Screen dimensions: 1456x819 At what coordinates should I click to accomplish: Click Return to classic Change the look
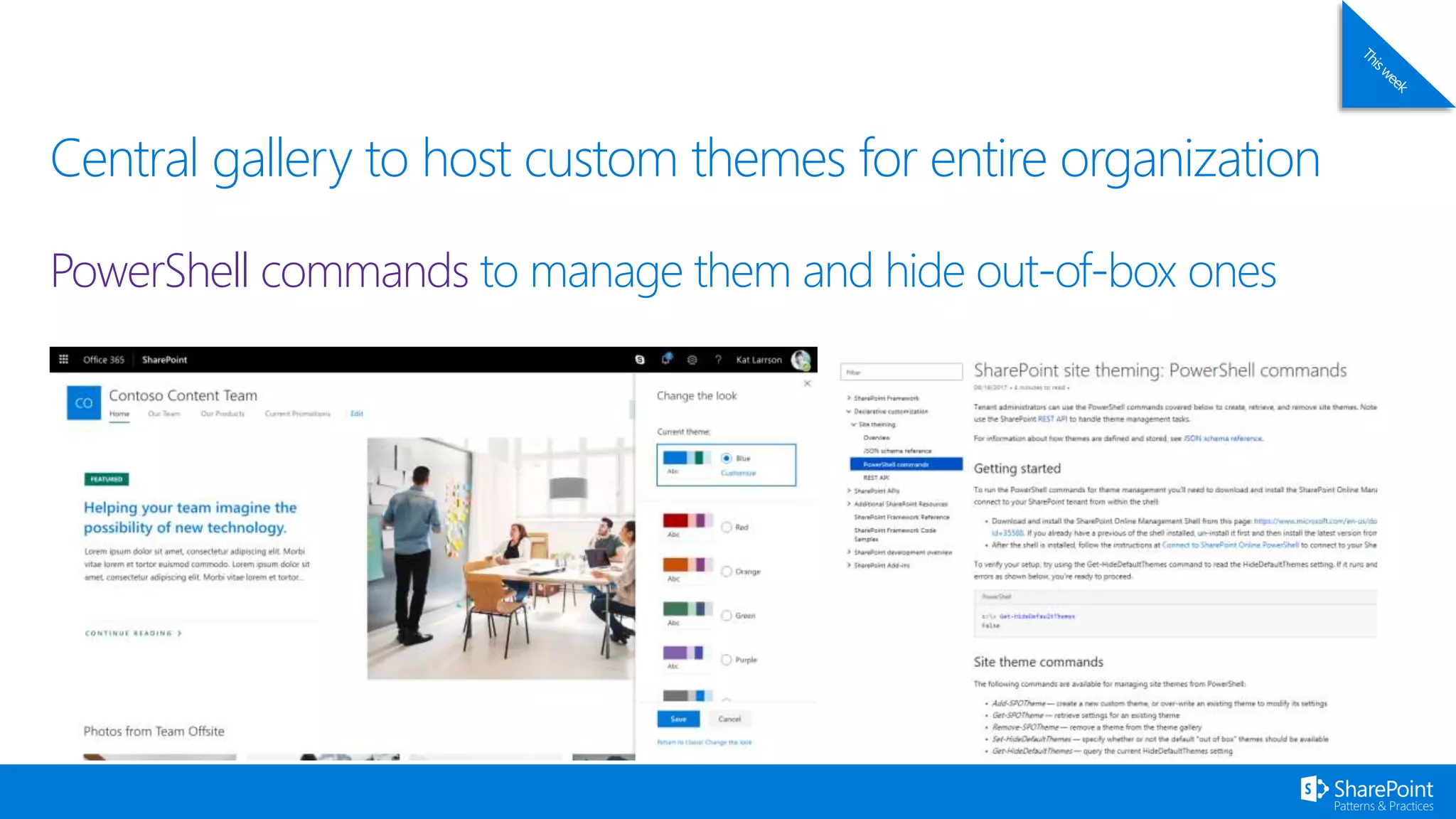pos(704,743)
